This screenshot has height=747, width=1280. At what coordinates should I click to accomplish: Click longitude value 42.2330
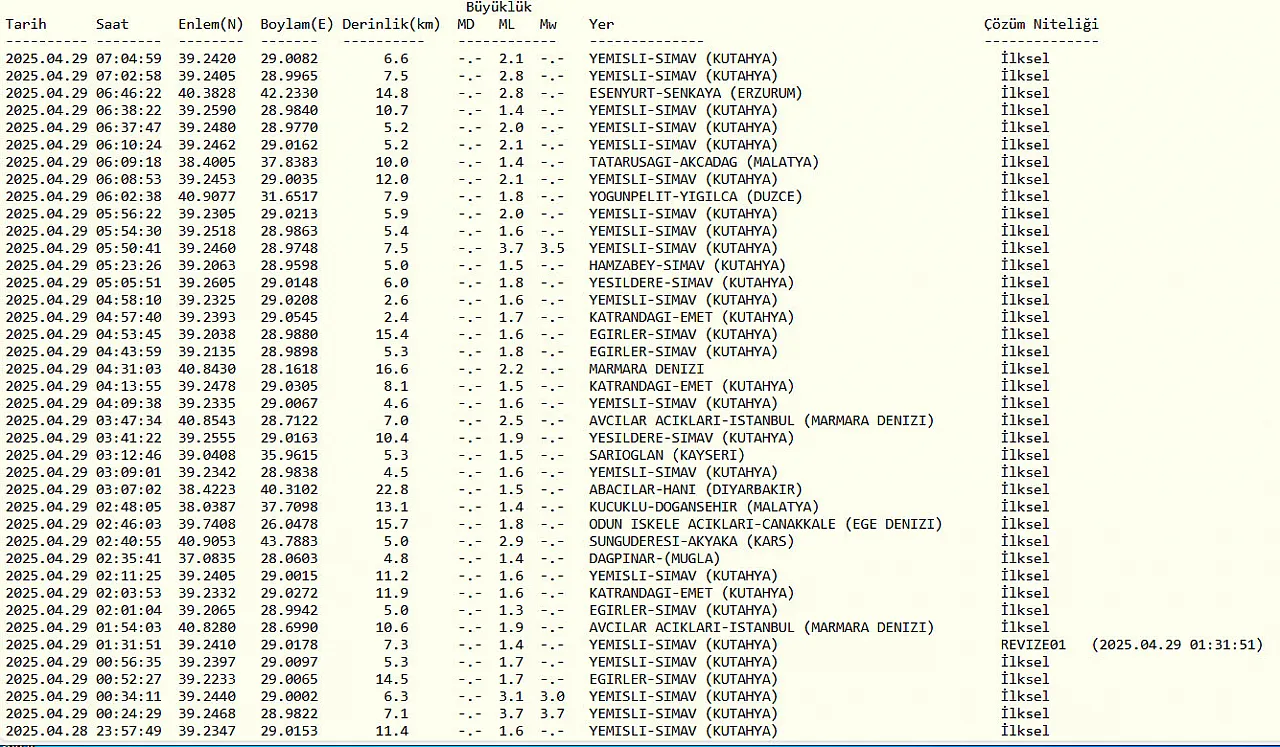click(x=289, y=93)
